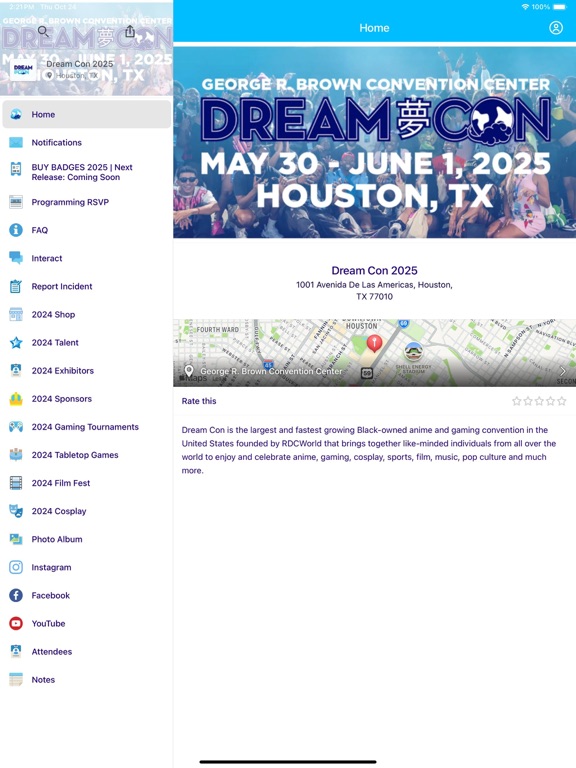
Task: Select BUY BADGES 2025 menu entry
Action: 87,172
